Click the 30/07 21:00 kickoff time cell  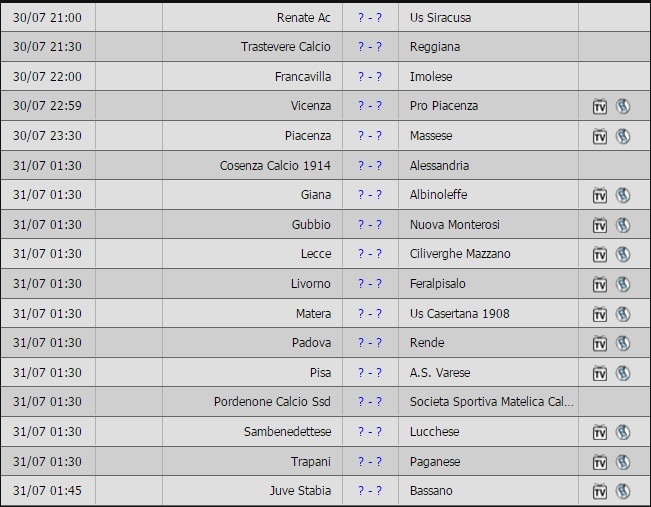[48, 18]
